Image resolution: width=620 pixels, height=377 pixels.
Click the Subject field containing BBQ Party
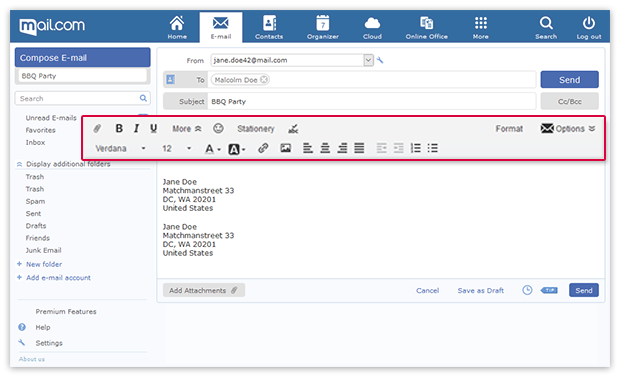click(372, 101)
